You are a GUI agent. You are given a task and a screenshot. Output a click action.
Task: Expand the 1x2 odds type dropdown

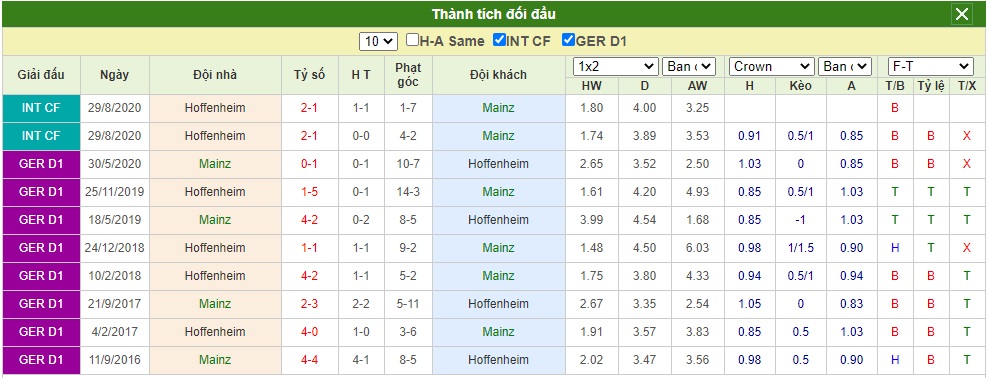(x=616, y=66)
